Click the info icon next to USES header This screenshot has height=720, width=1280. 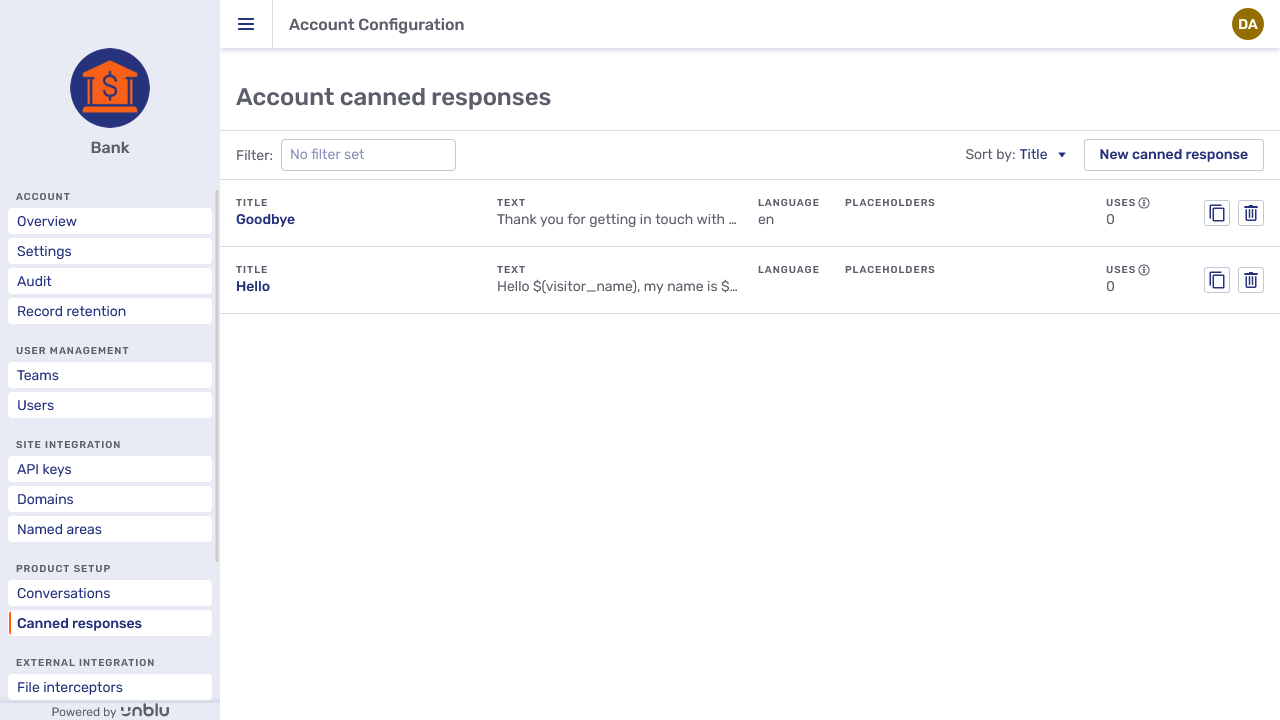1142,201
